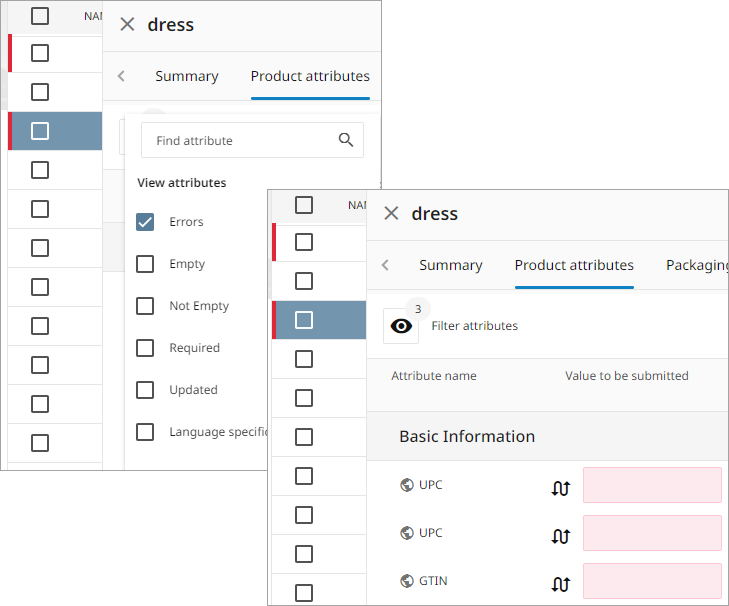
Task: Open the Summary tab in the front panel
Action: 451,265
